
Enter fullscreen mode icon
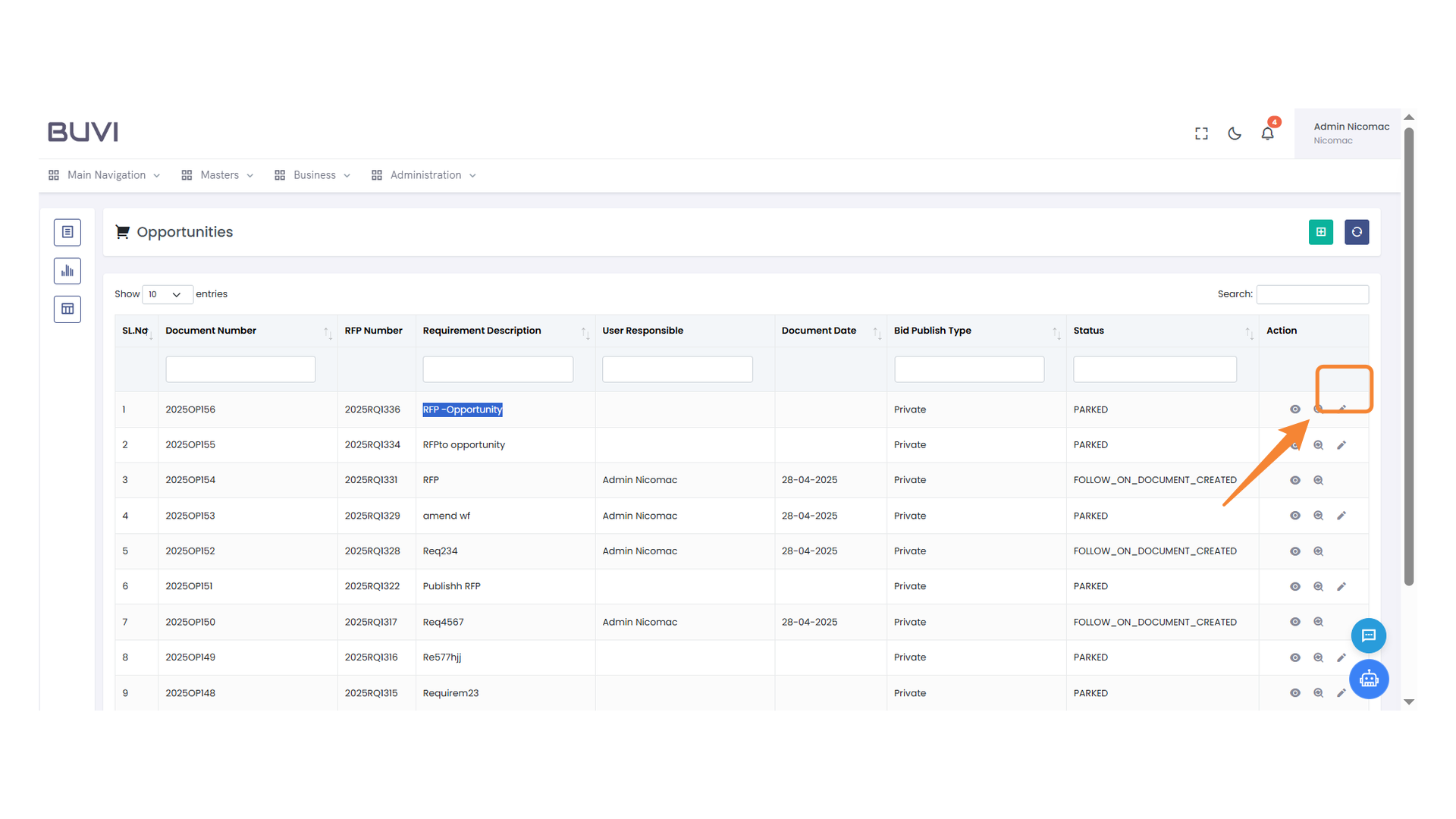[1201, 133]
